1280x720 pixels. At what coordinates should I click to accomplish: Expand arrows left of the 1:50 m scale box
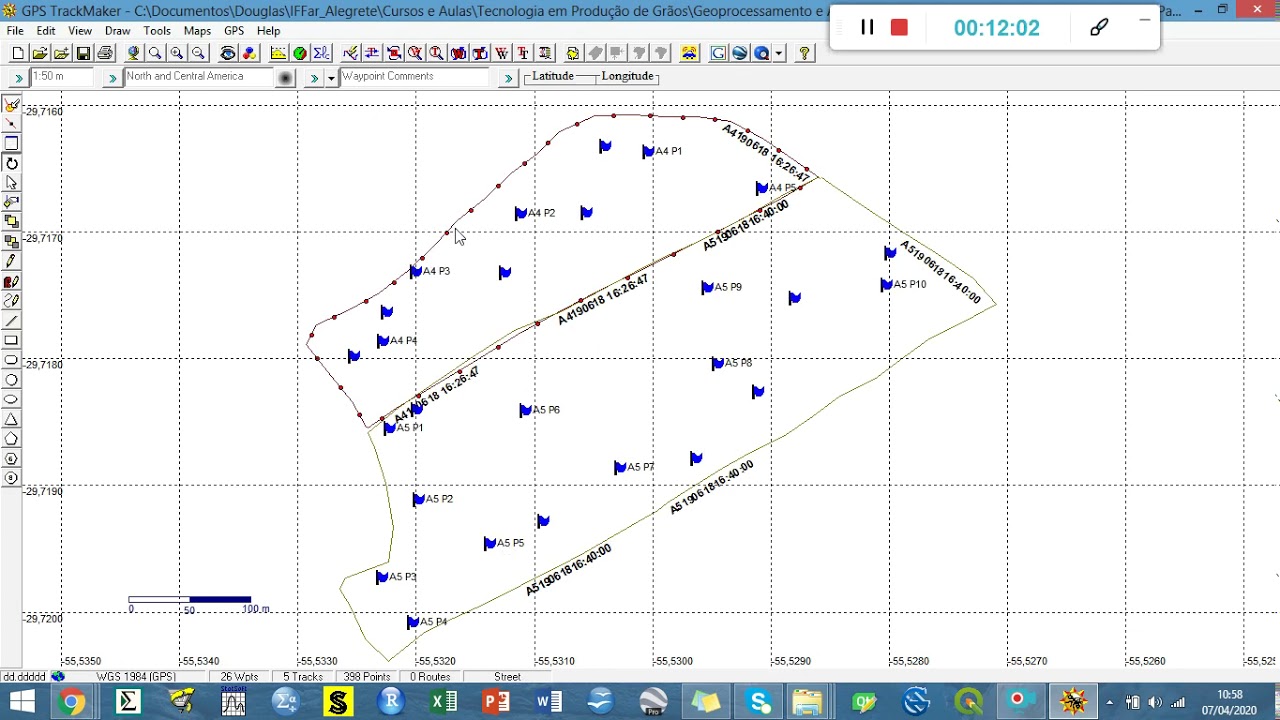tap(18, 77)
